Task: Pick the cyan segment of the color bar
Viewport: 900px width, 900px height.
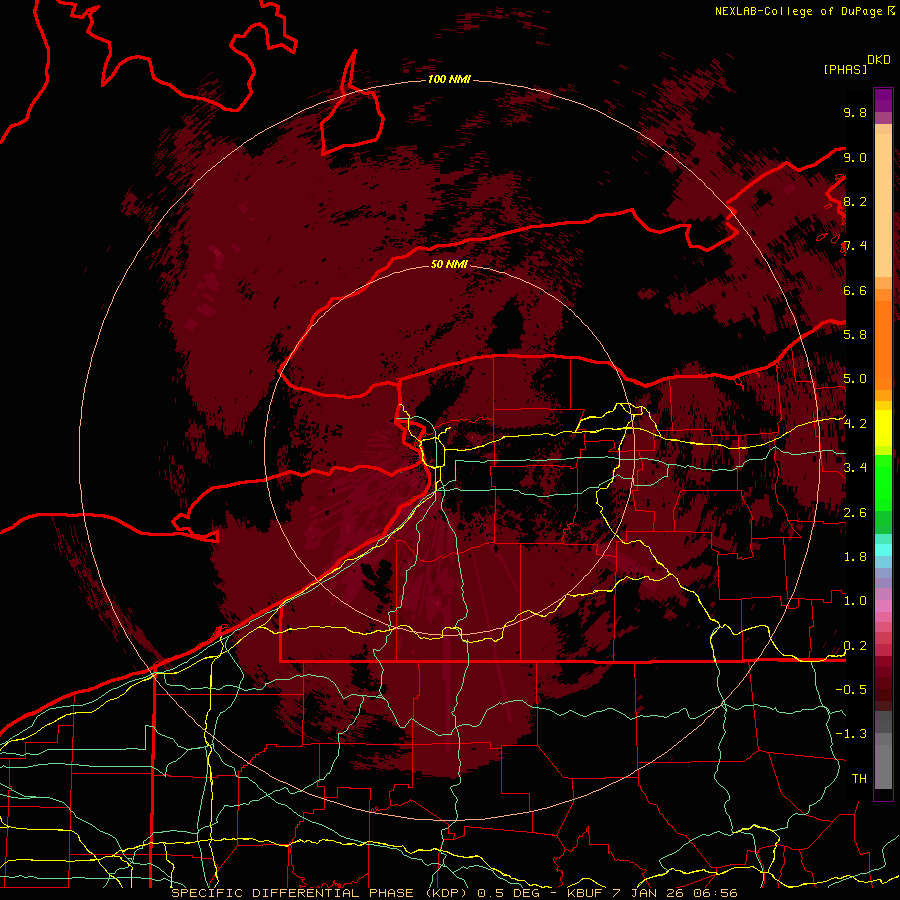Action: [883, 550]
